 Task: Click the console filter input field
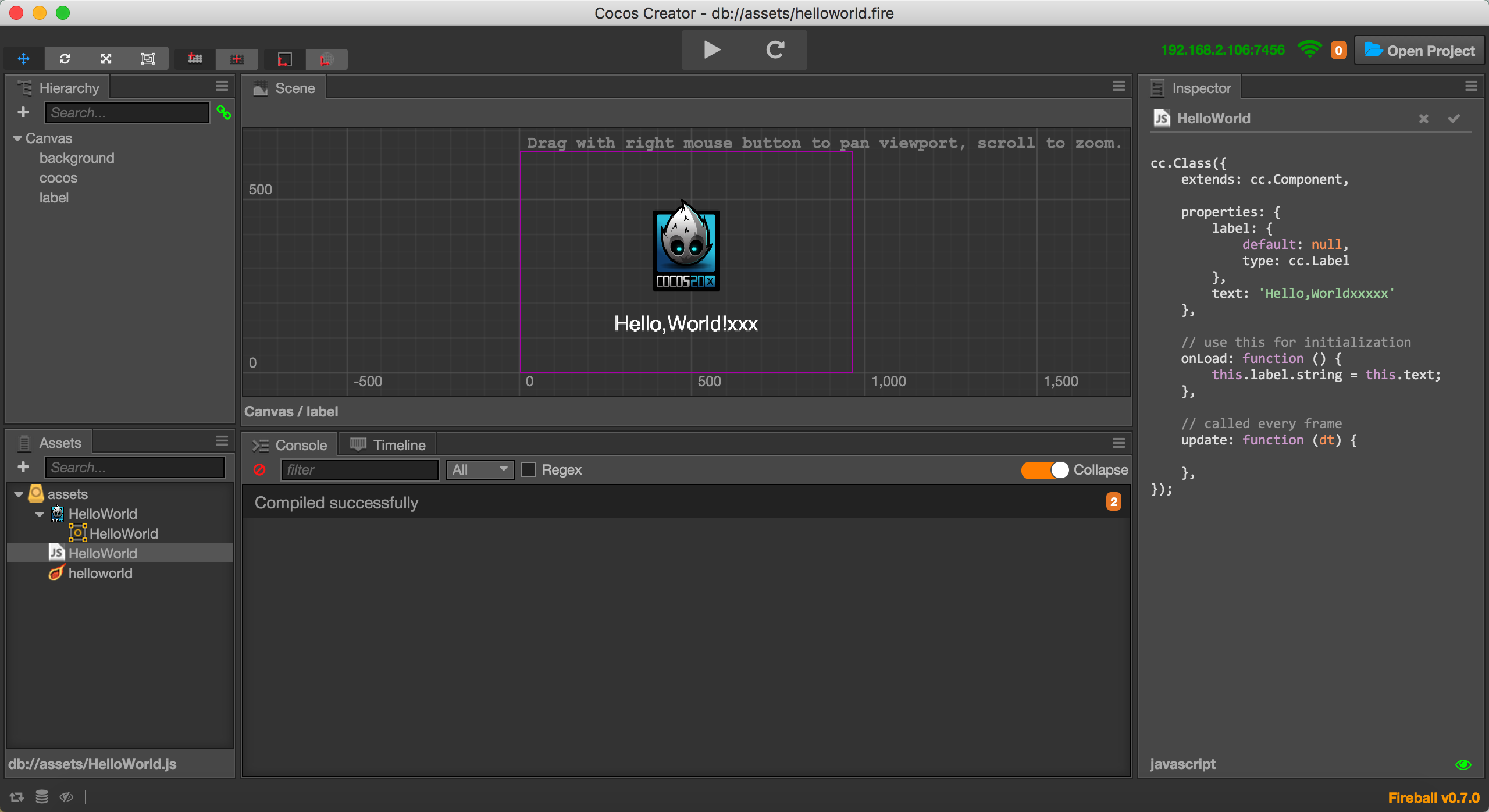coord(359,469)
